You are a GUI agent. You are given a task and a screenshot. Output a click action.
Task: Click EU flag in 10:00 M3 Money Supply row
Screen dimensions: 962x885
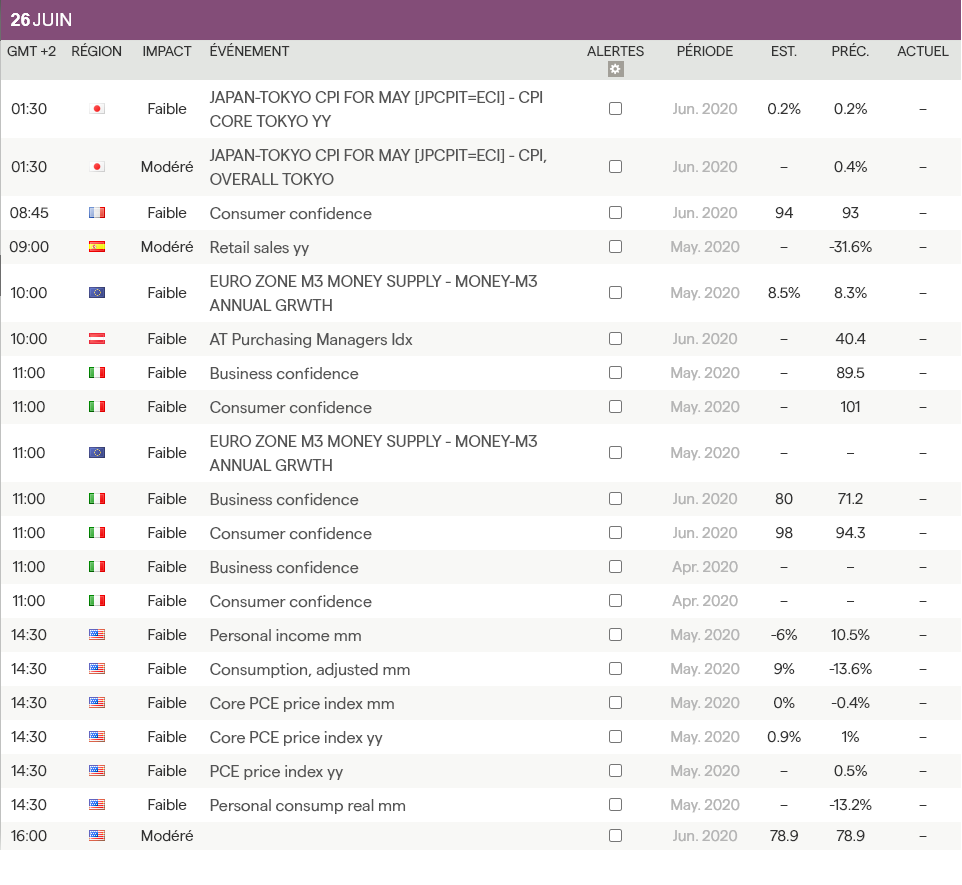coord(97,293)
